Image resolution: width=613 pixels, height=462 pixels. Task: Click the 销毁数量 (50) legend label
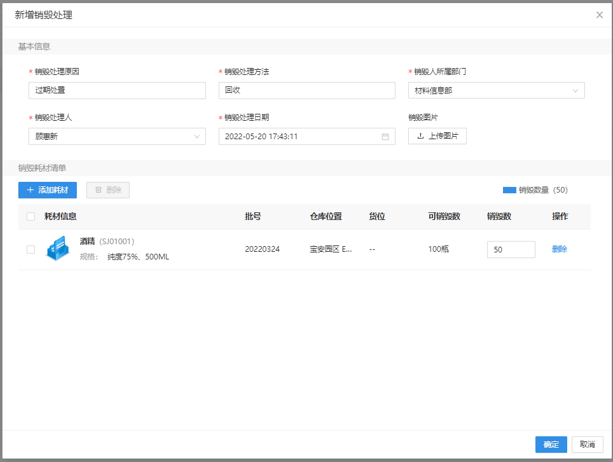[x=543, y=190]
